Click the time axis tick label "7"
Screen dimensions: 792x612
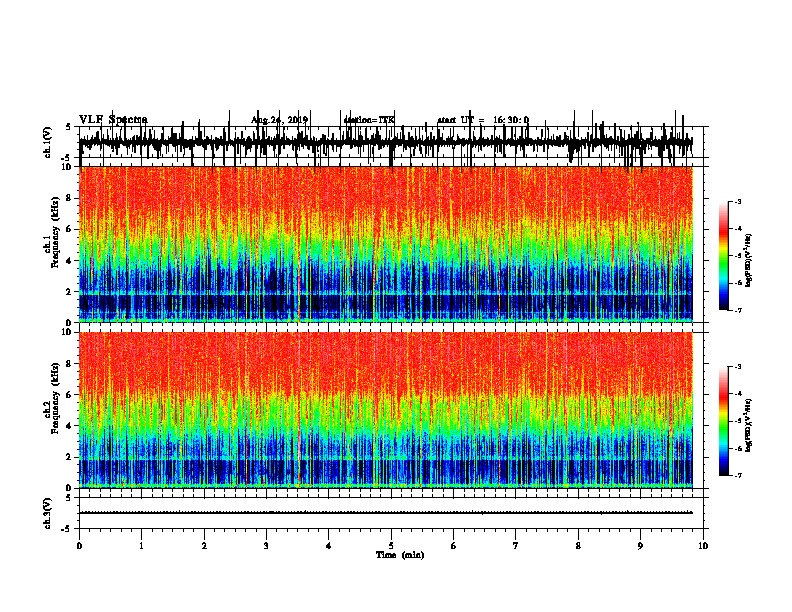point(516,546)
